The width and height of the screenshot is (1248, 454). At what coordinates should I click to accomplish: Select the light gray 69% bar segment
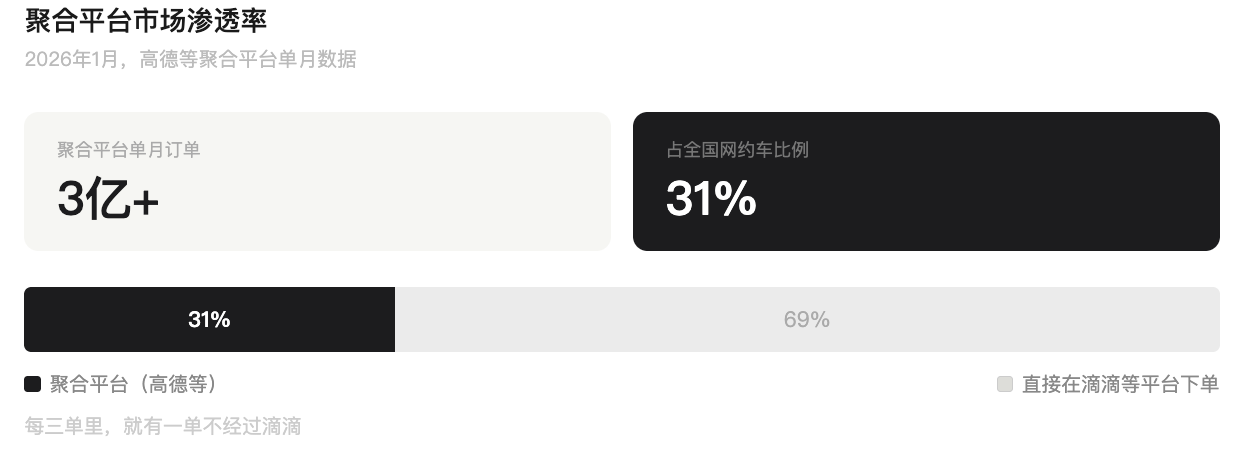coord(1000,320)
